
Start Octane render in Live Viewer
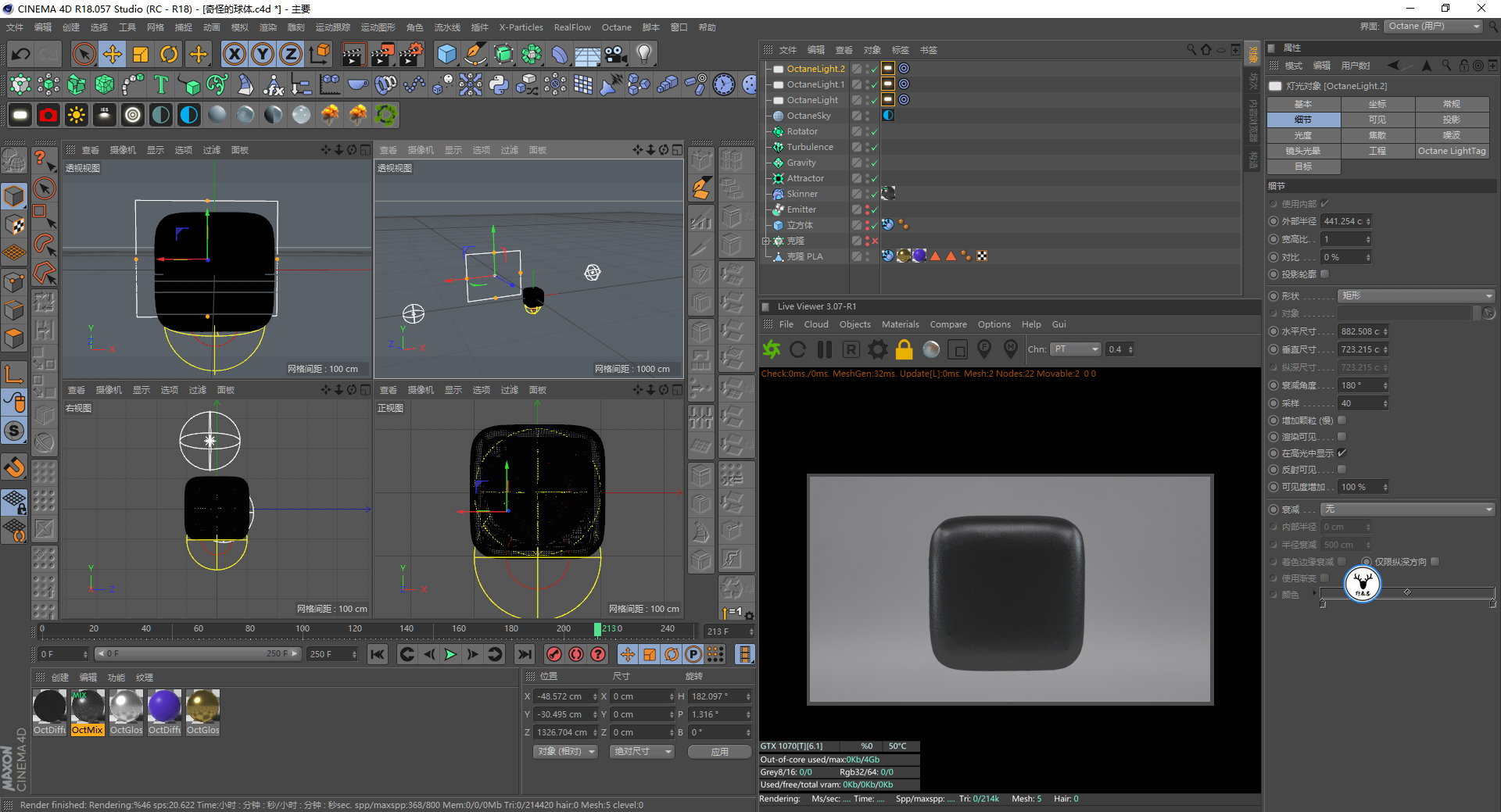(x=772, y=349)
